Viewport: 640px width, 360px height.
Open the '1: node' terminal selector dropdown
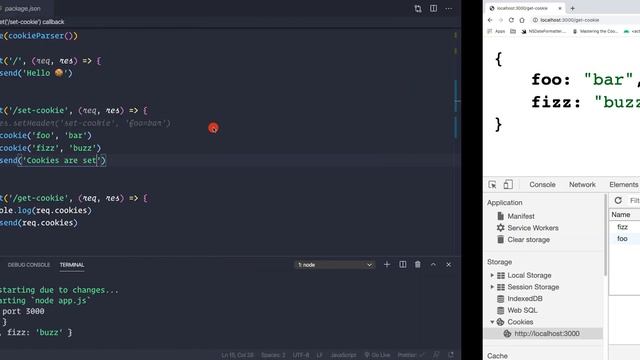coord(334,265)
